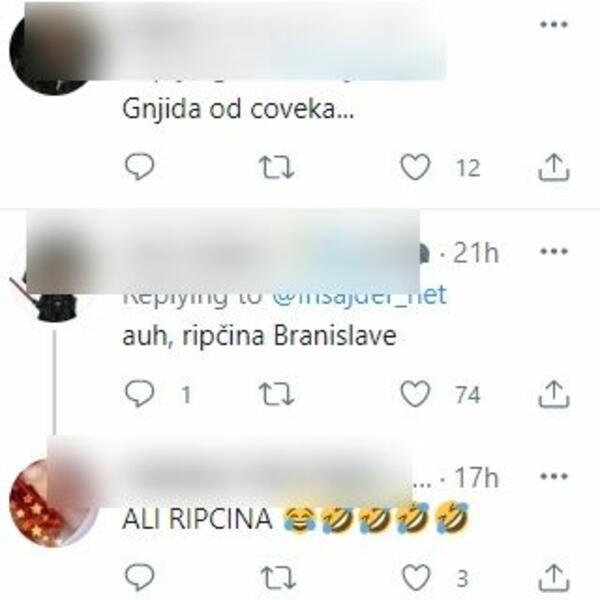This screenshot has height=600, width=600.
Task: Like the tweet with 3 likes
Action: pyautogui.click(x=416, y=577)
